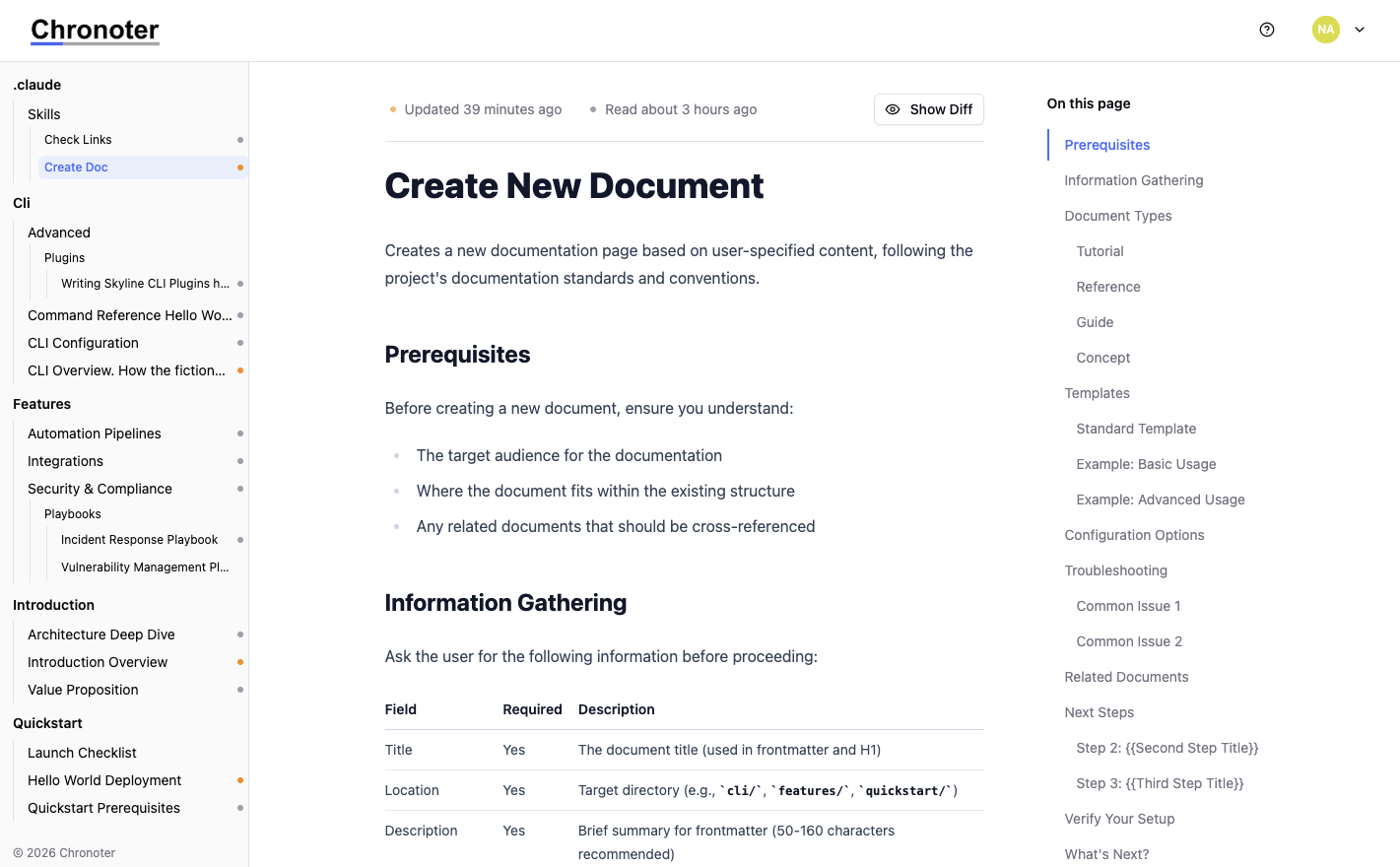This screenshot has height=867, width=1400.
Task: Click the status dot next to Check Links
Action: point(240,139)
